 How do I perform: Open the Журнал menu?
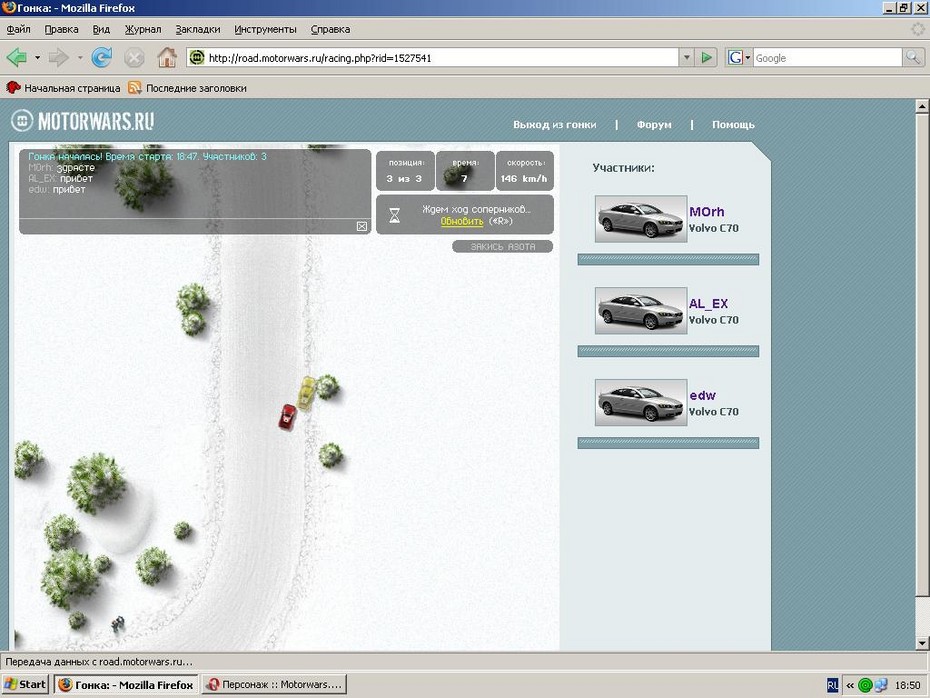(x=142, y=29)
